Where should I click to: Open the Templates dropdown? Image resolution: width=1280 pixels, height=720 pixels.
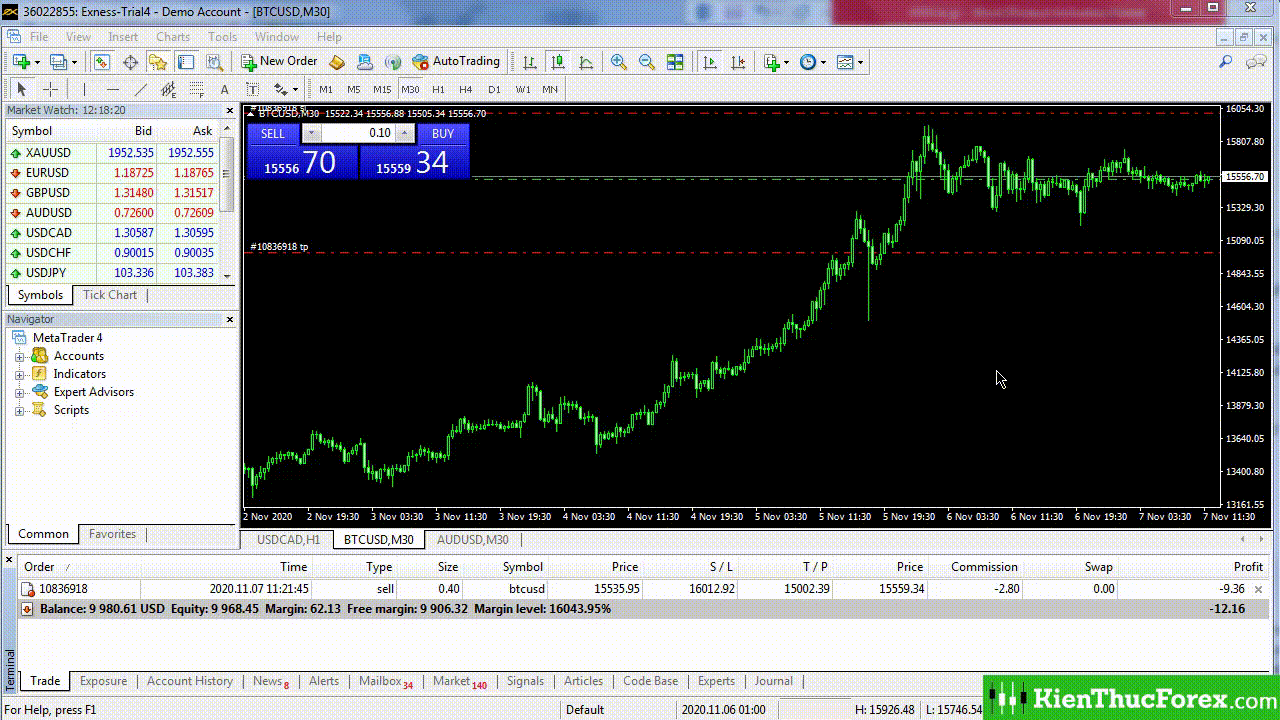860,62
